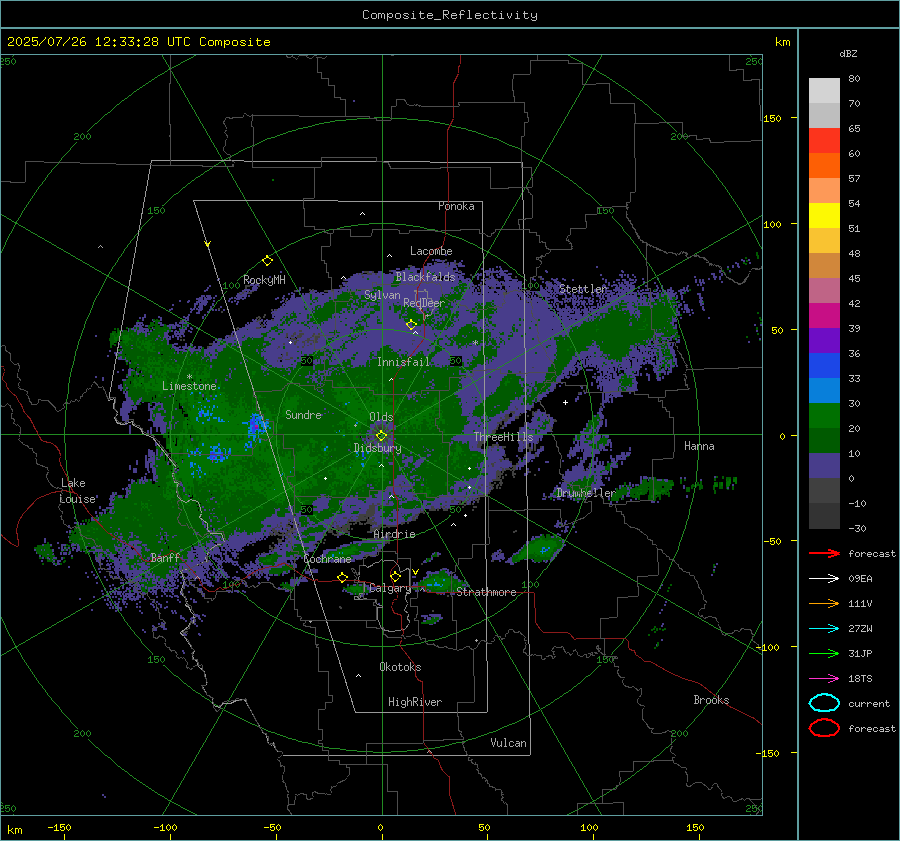Click the 150 tick on right km axis
Image resolution: width=900 pixels, height=841 pixels.
772,118
